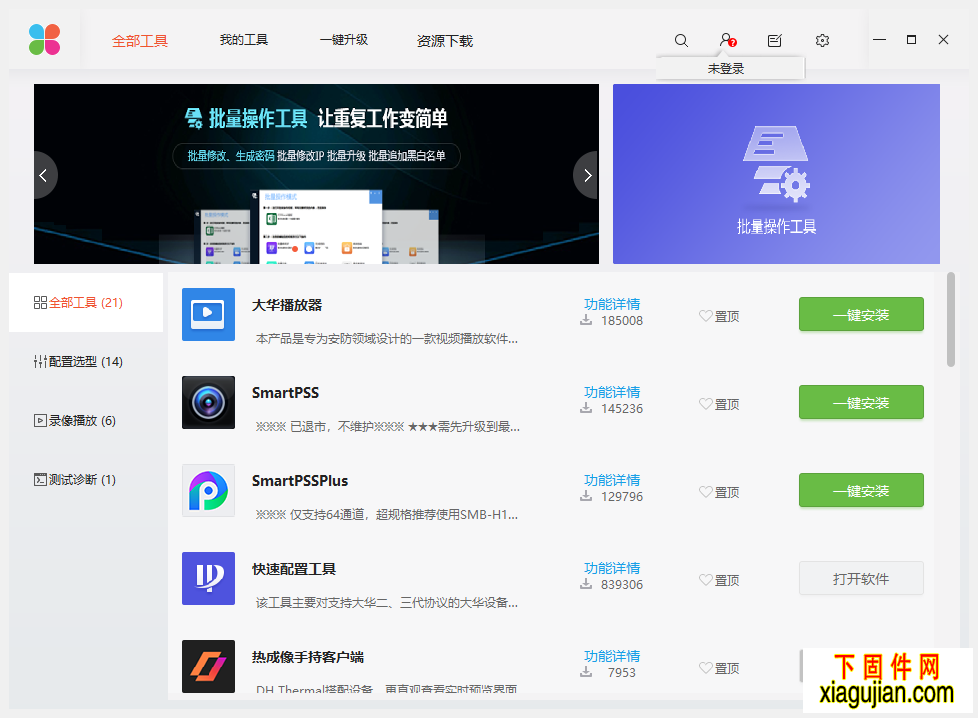Click download count icon for 大华播放器
Screen dimensions: 978x718
[x=586, y=321]
